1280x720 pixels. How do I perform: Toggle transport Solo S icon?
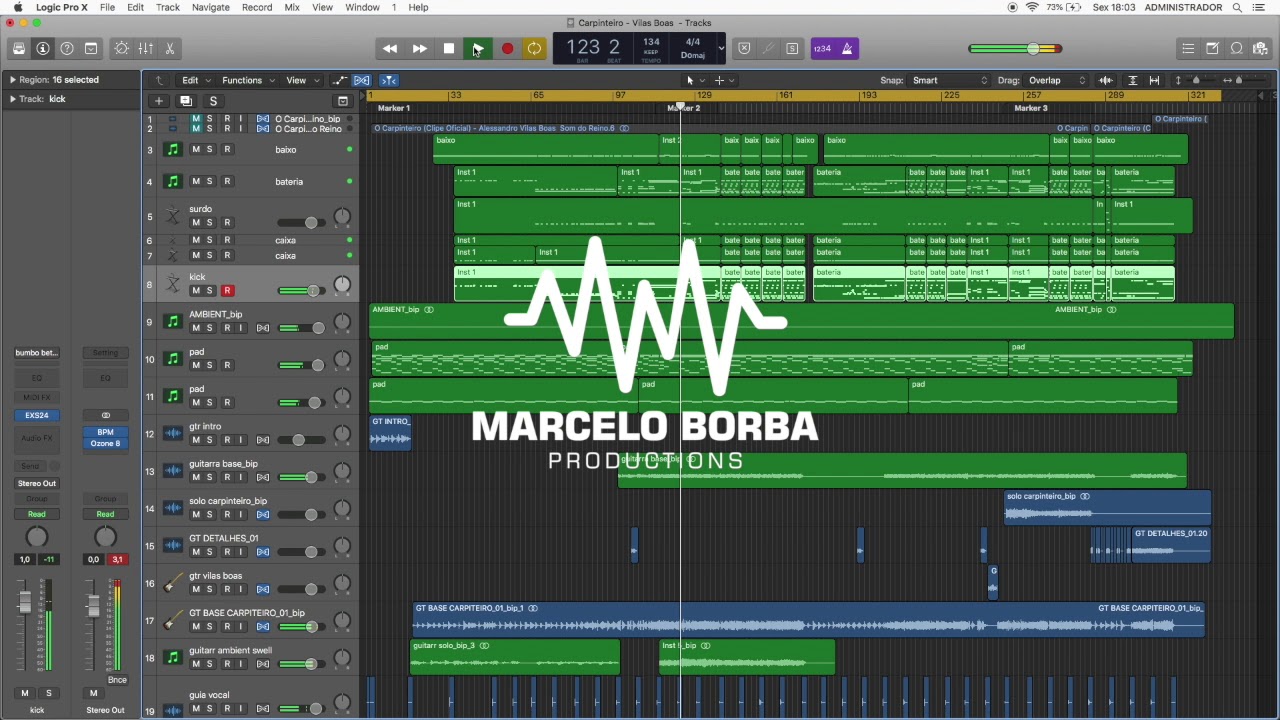[x=792, y=48]
